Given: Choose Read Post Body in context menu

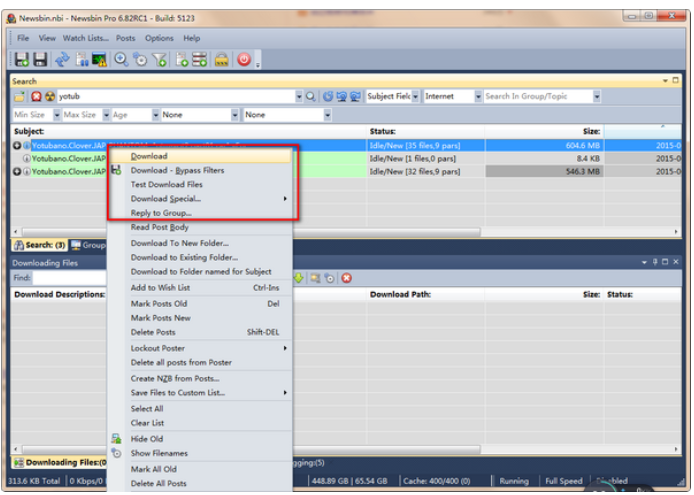Looking at the screenshot, I should [x=200, y=227].
